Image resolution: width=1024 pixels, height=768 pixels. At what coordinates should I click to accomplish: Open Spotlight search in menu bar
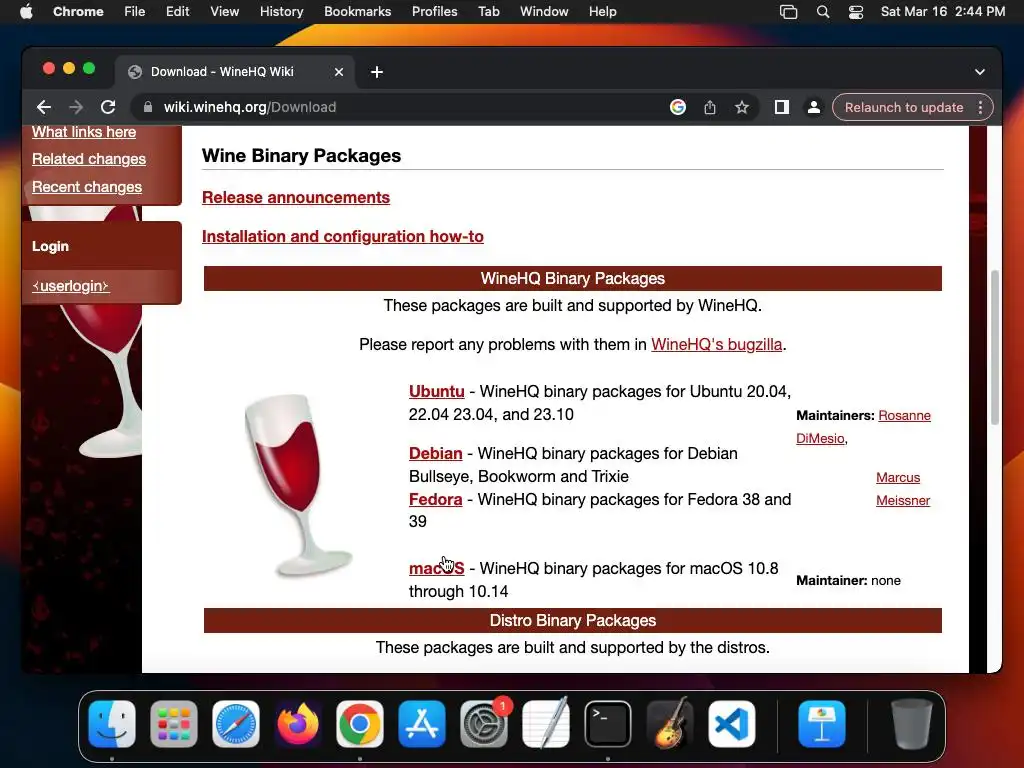(823, 12)
